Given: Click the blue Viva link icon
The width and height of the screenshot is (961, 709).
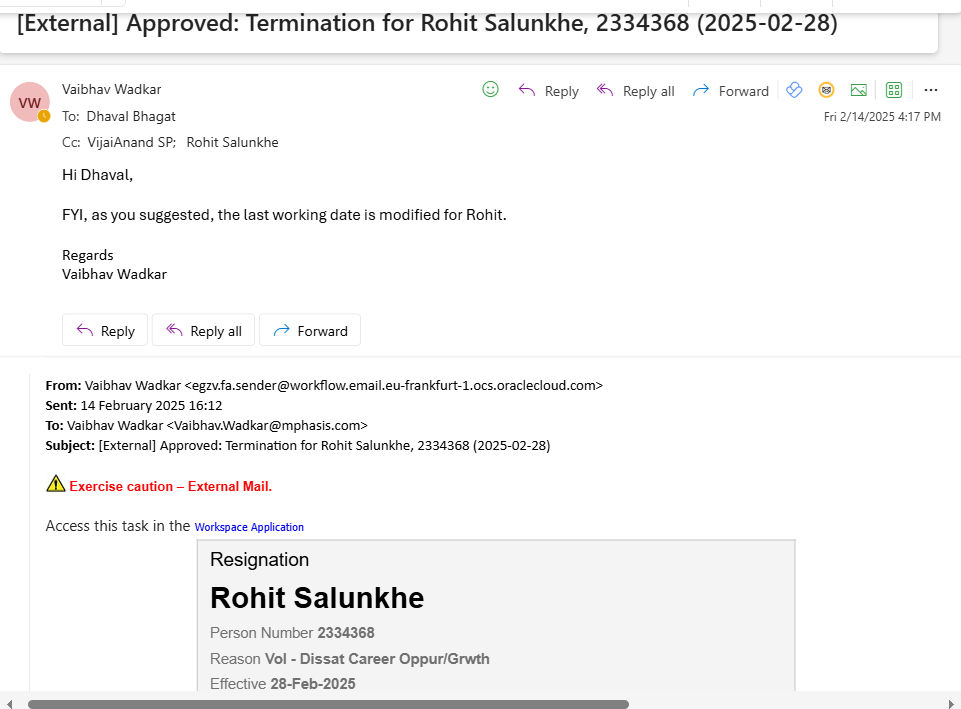Looking at the screenshot, I should pos(794,90).
